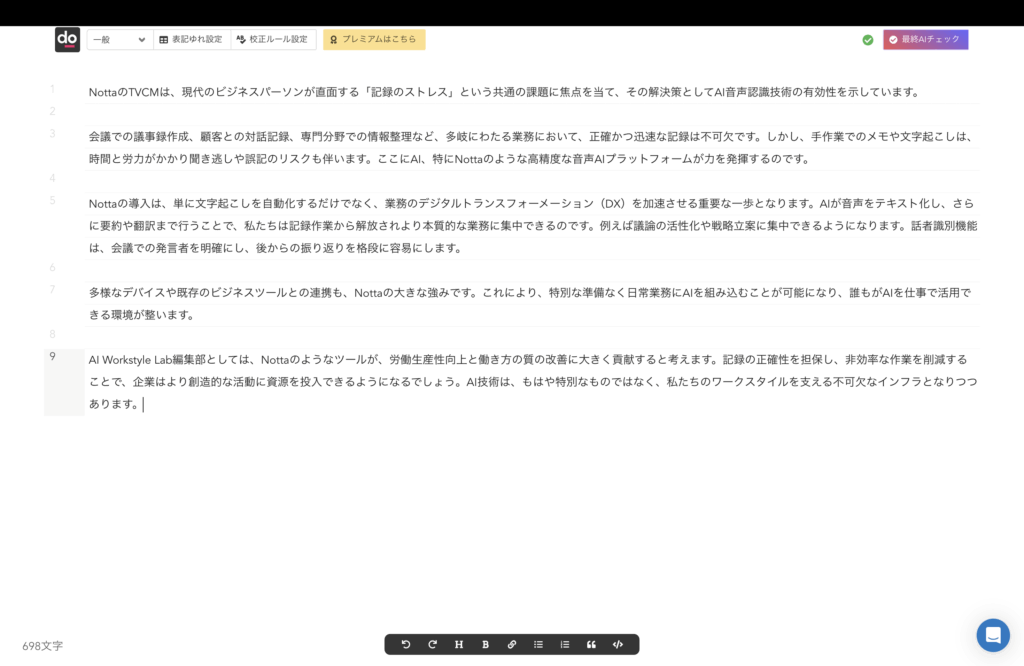The height and width of the screenshot is (666, 1024).
Task: Run the 最終AIチェック button
Action: tap(925, 40)
